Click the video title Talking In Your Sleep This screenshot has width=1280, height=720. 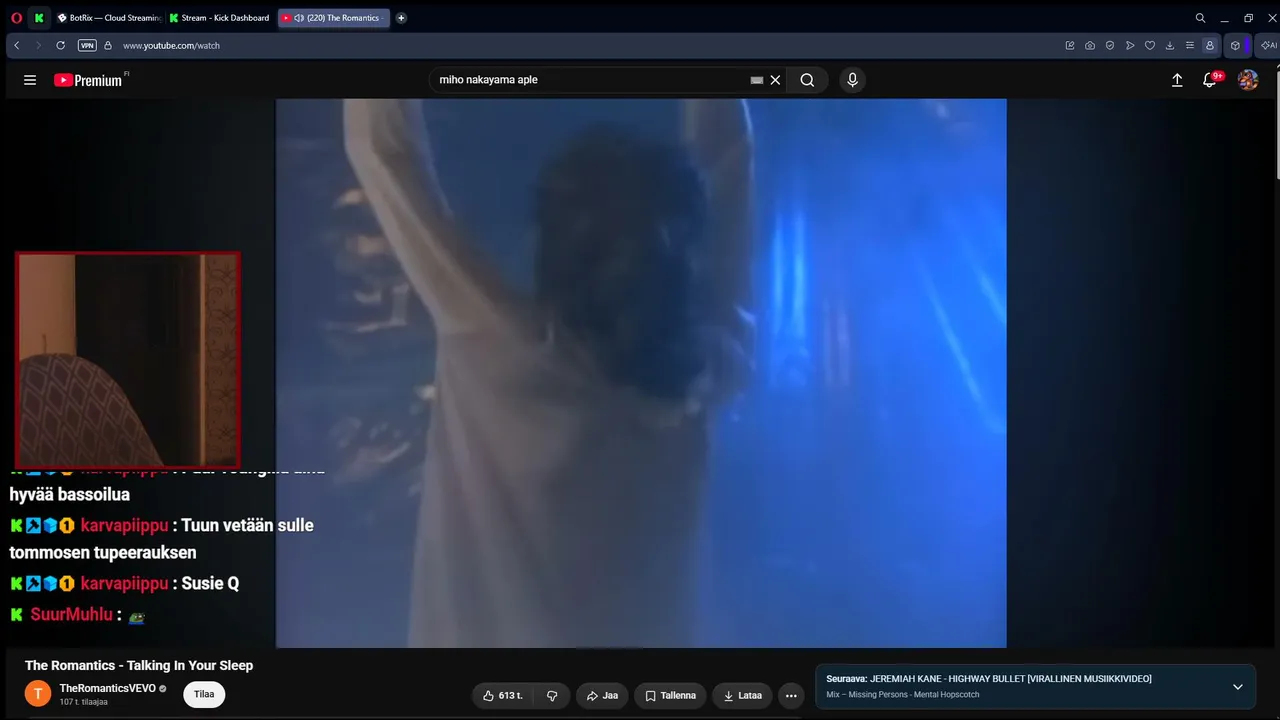(x=139, y=665)
